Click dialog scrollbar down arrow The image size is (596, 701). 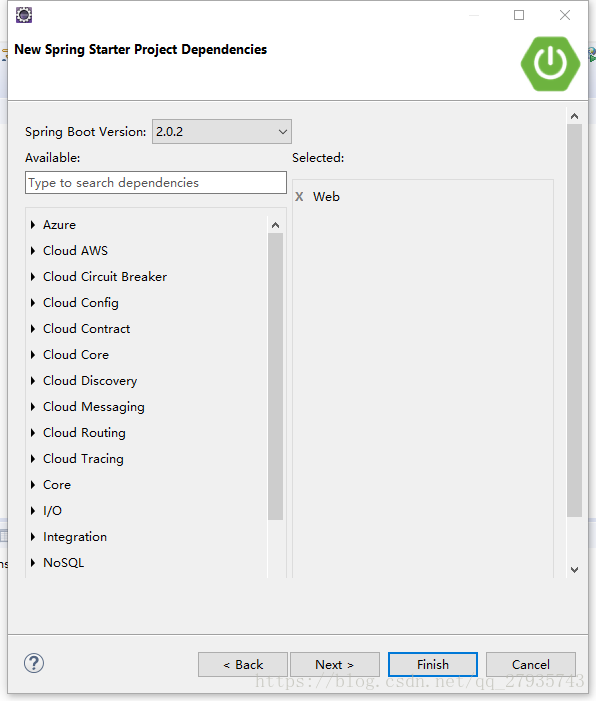click(x=575, y=570)
